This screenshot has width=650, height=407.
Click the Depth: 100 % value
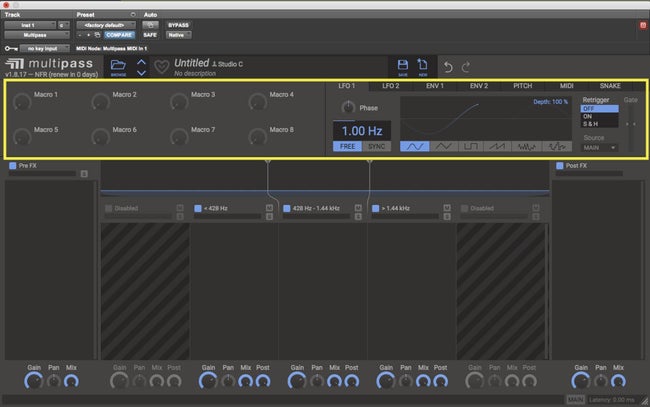tap(551, 102)
